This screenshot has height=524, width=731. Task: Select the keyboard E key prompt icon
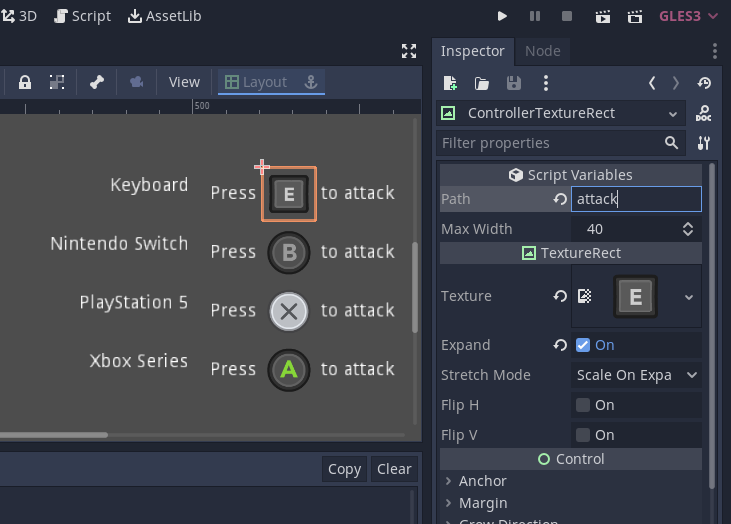[289, 193]
